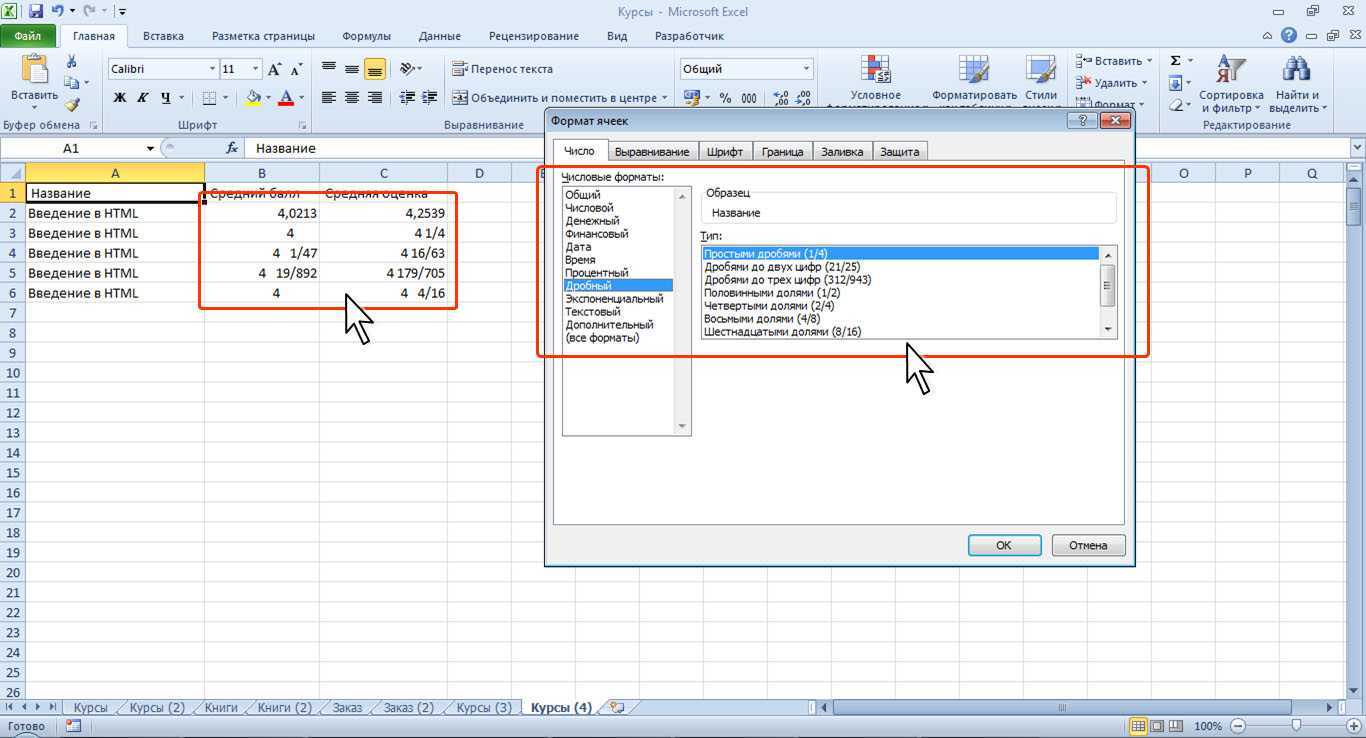The image size is (1366, 738).
Task: Click column D header
Action: point(479,173)
